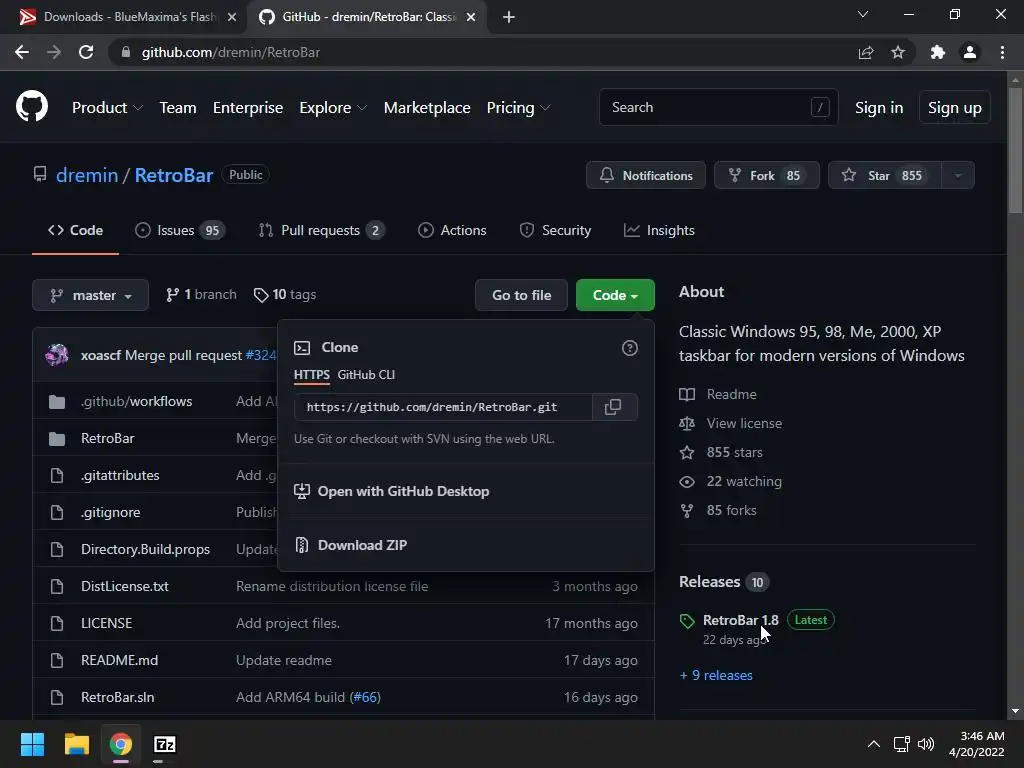Open the Enterprise page link

coord(248,108)
